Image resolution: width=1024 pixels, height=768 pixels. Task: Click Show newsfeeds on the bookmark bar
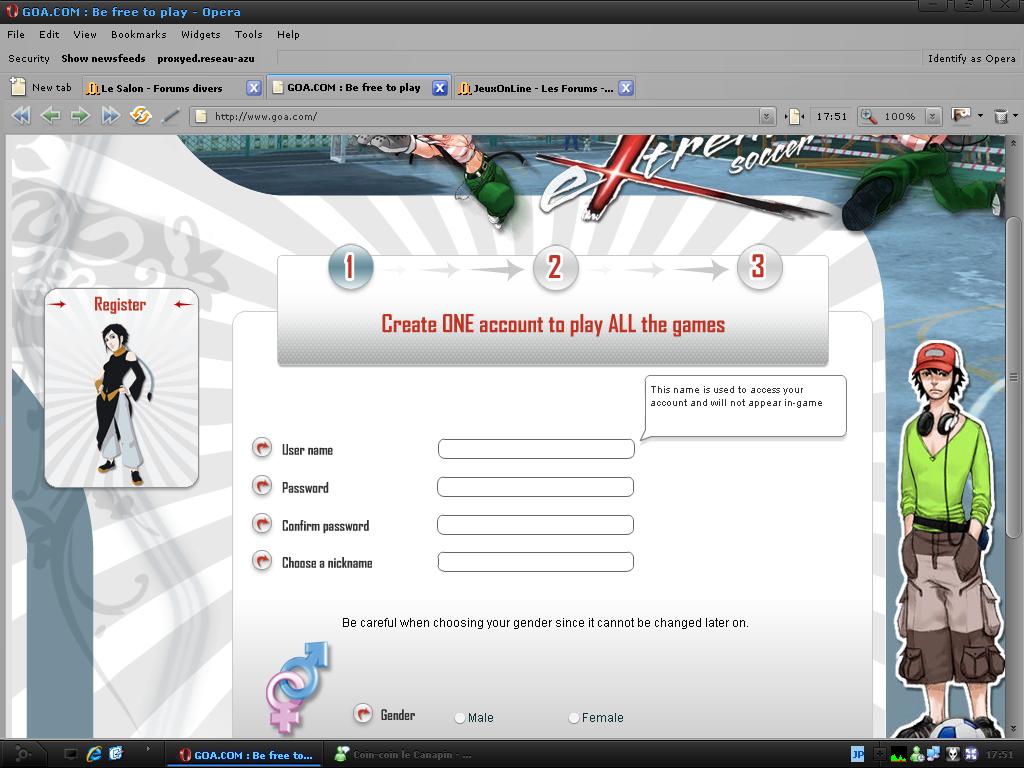coord(103,59)
